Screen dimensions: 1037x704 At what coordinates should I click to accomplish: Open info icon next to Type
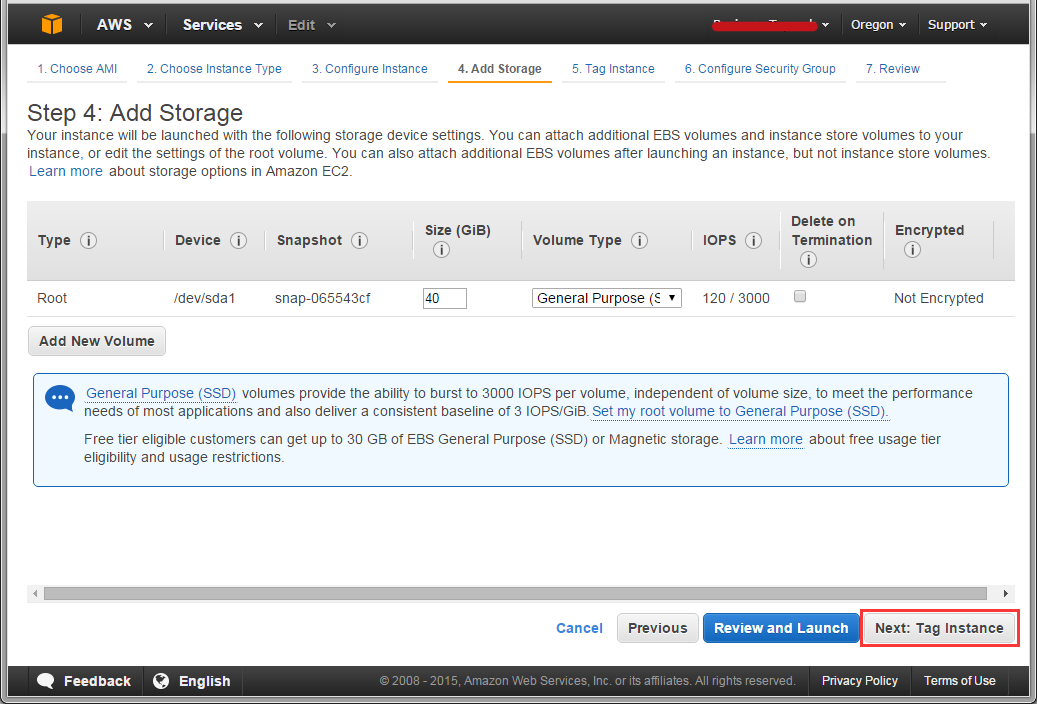[88, 240]
